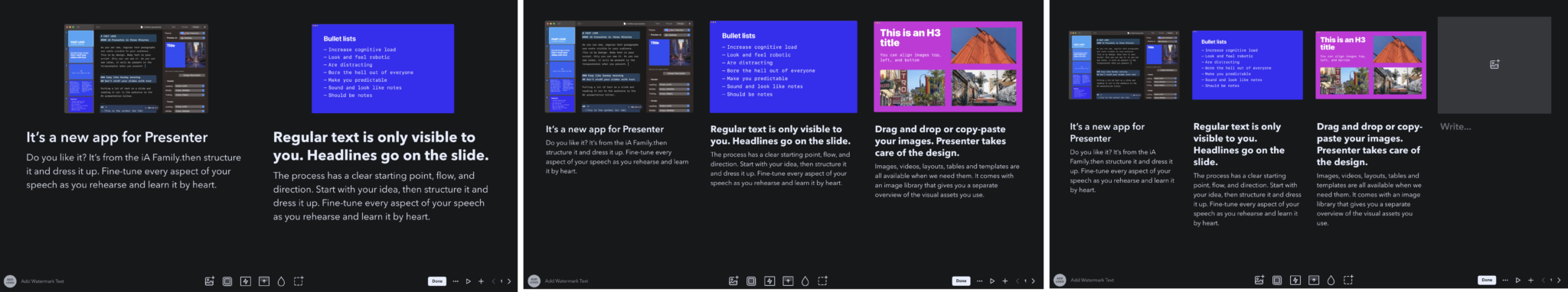The width and height of the screenshot is (1568, 292).
Task: Click the add image icon in the two-column window
Action: (209, 281)
